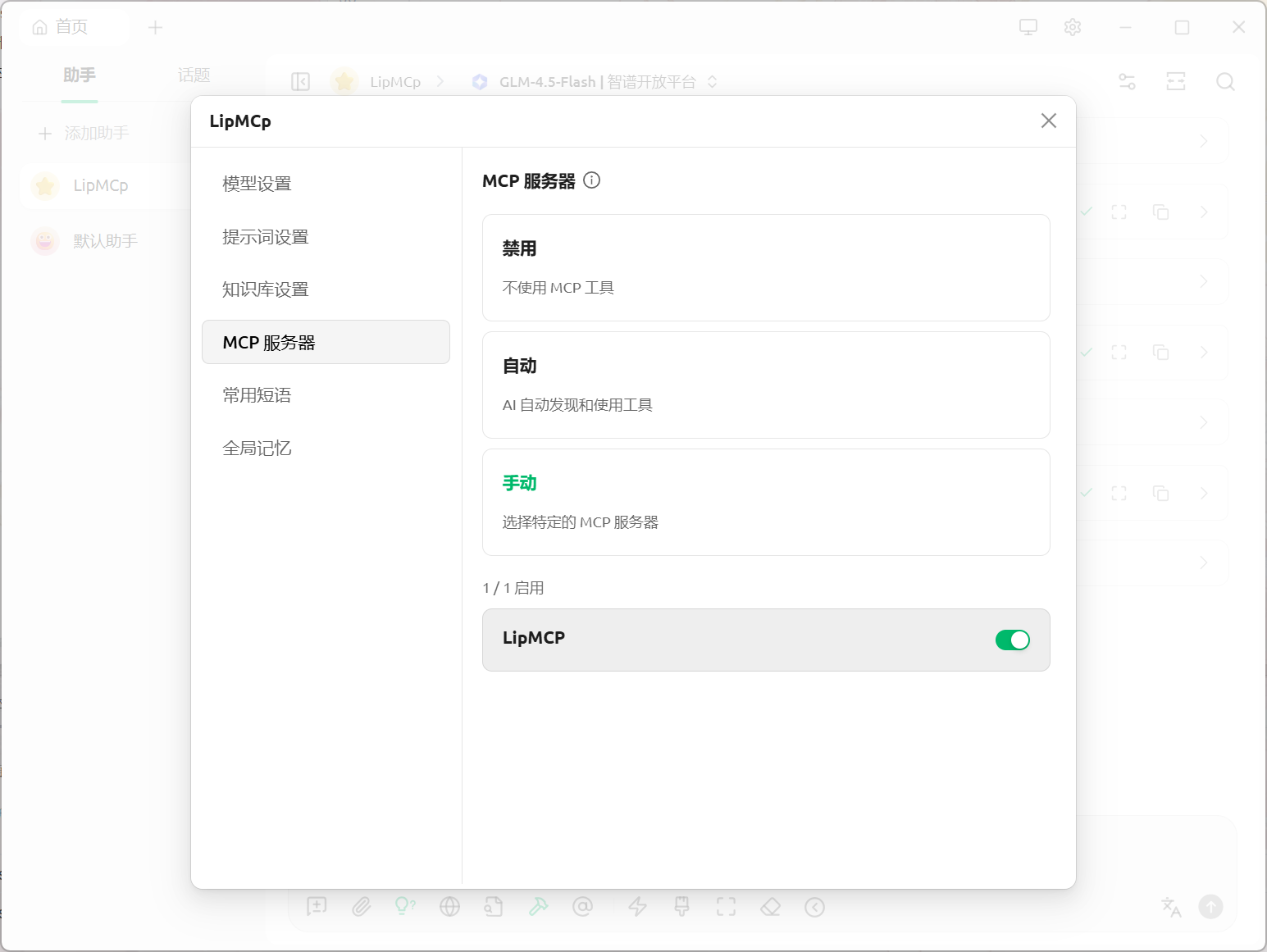Minimize the application window

click(x=1125, y=28)
